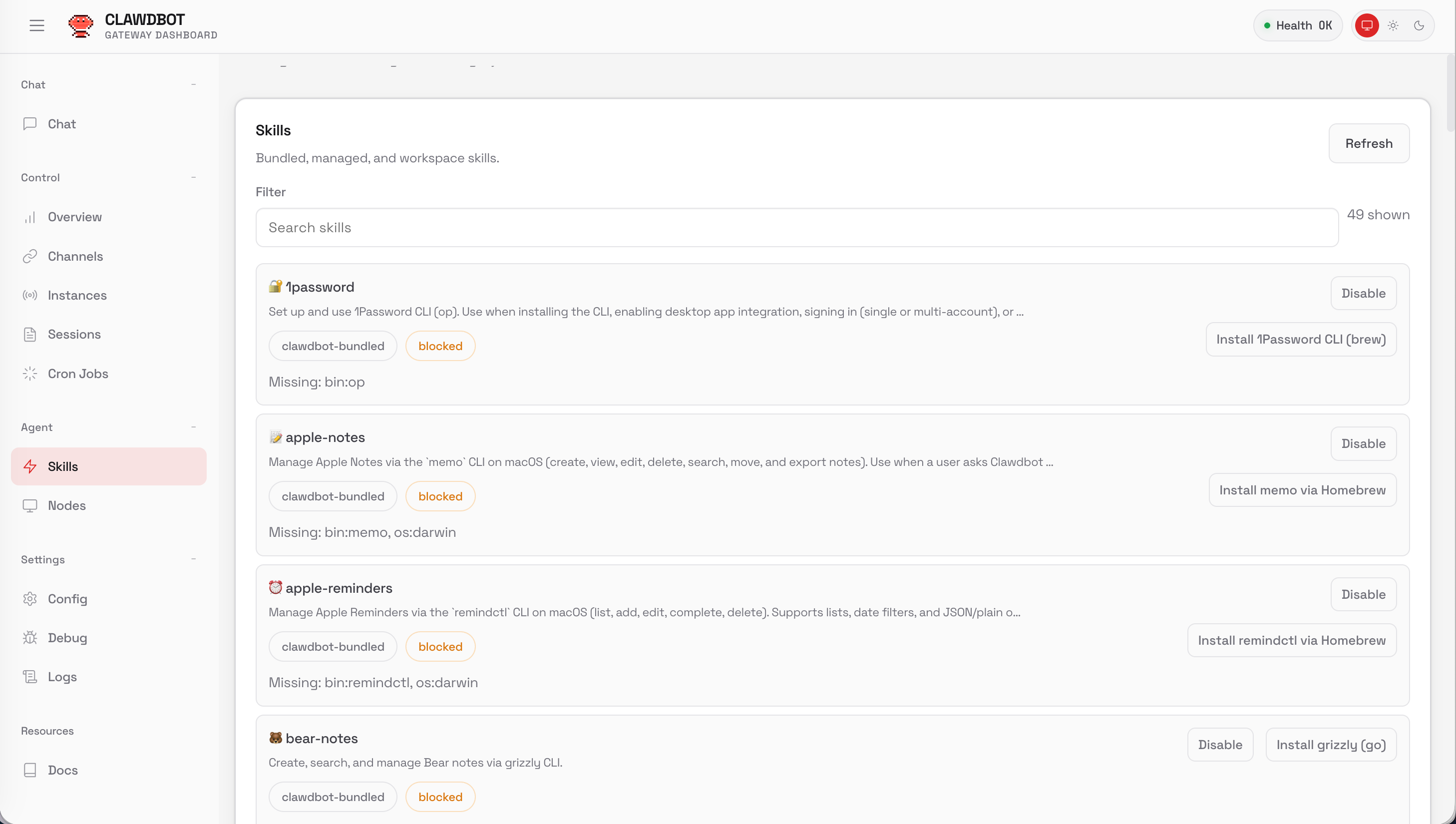Screen dimensions: 1456x824
Task: Go to Sessions page
Action: 74,335
